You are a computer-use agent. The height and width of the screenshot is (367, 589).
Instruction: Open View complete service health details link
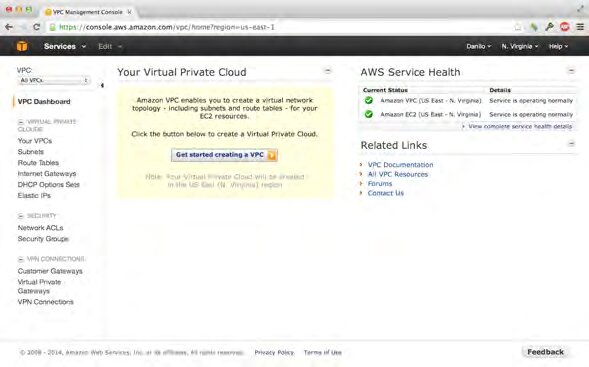(x=520, y=126)
